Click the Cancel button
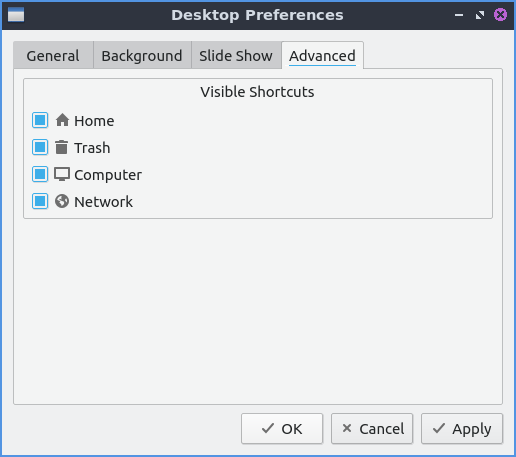Viewport: 516px width, 457px height. click(x=372, y=429)
